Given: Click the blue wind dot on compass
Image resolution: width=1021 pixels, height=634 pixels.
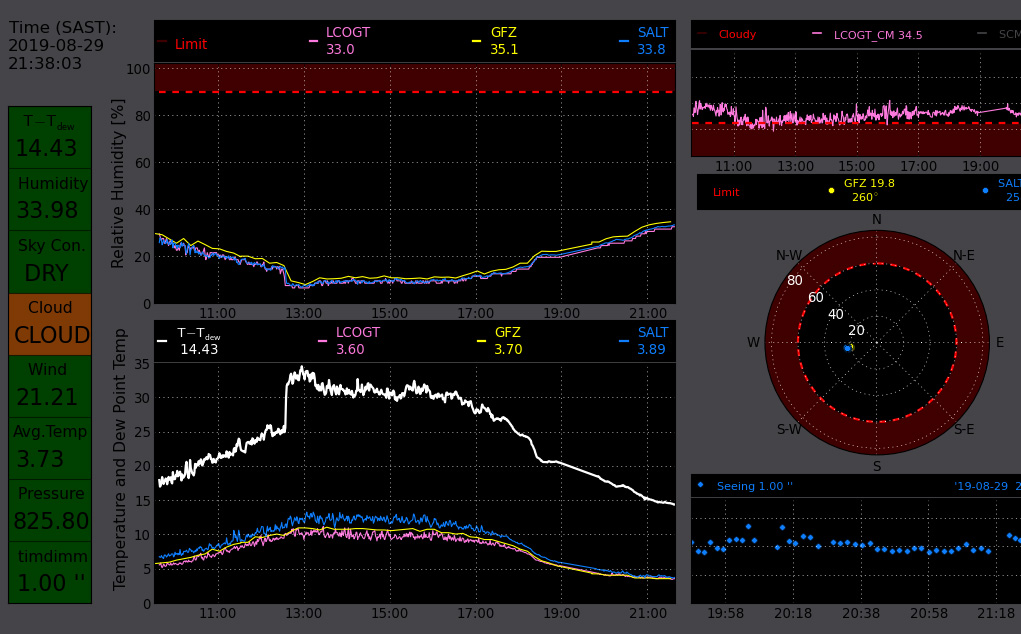Looking at the screenshot, I should click(846, 348).
